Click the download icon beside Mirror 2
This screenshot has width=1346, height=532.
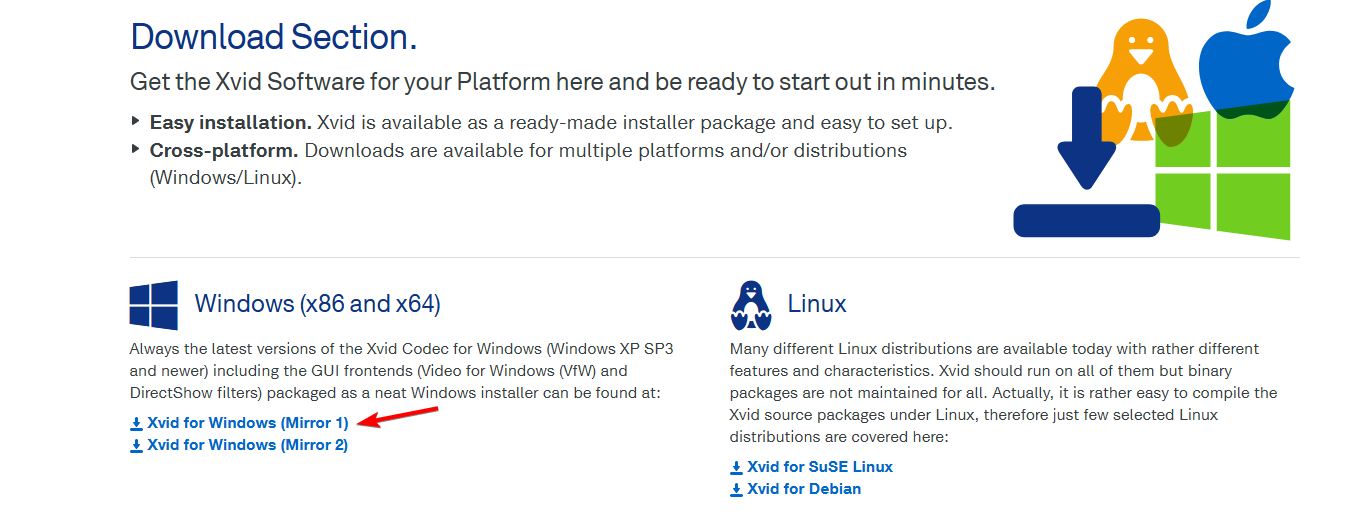point(137,446)
